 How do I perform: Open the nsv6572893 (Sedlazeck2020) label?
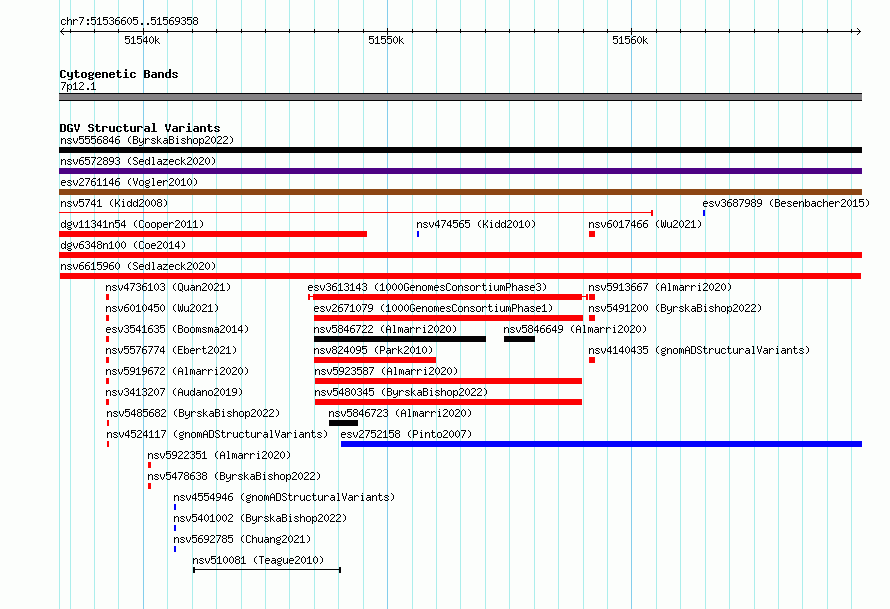138,161
